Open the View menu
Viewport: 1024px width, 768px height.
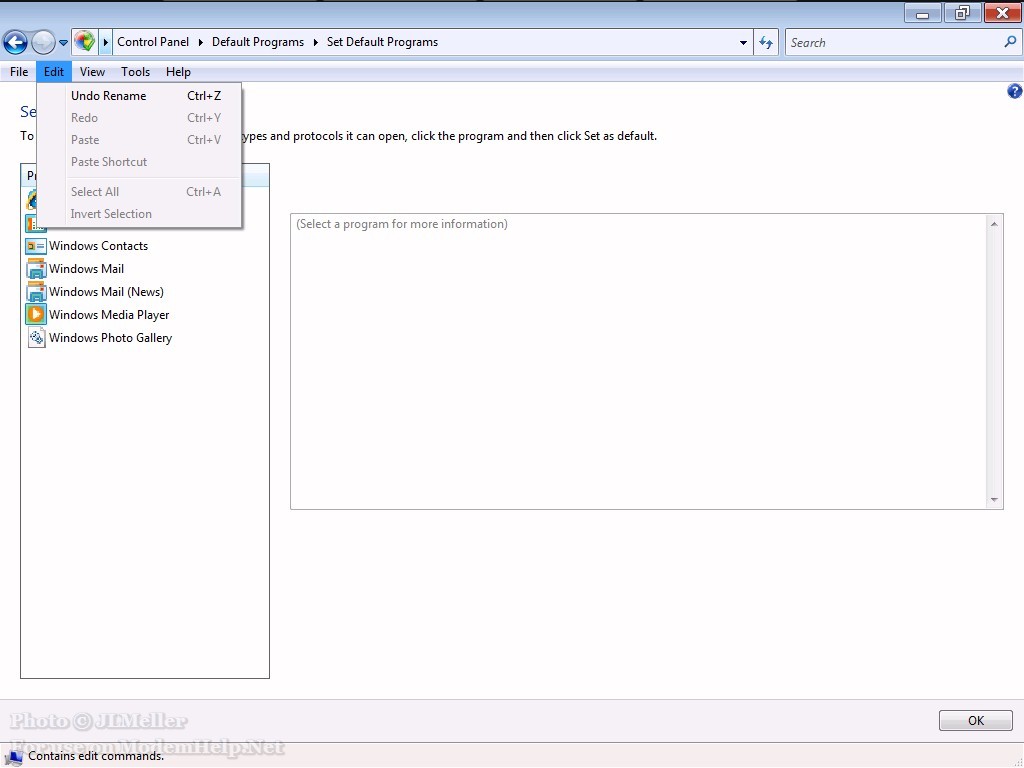92,72
